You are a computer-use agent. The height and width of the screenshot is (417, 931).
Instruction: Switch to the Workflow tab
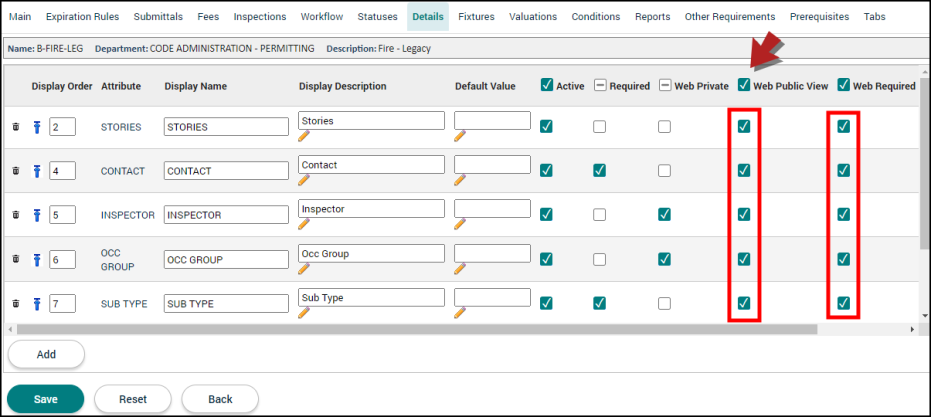(322, 17)
